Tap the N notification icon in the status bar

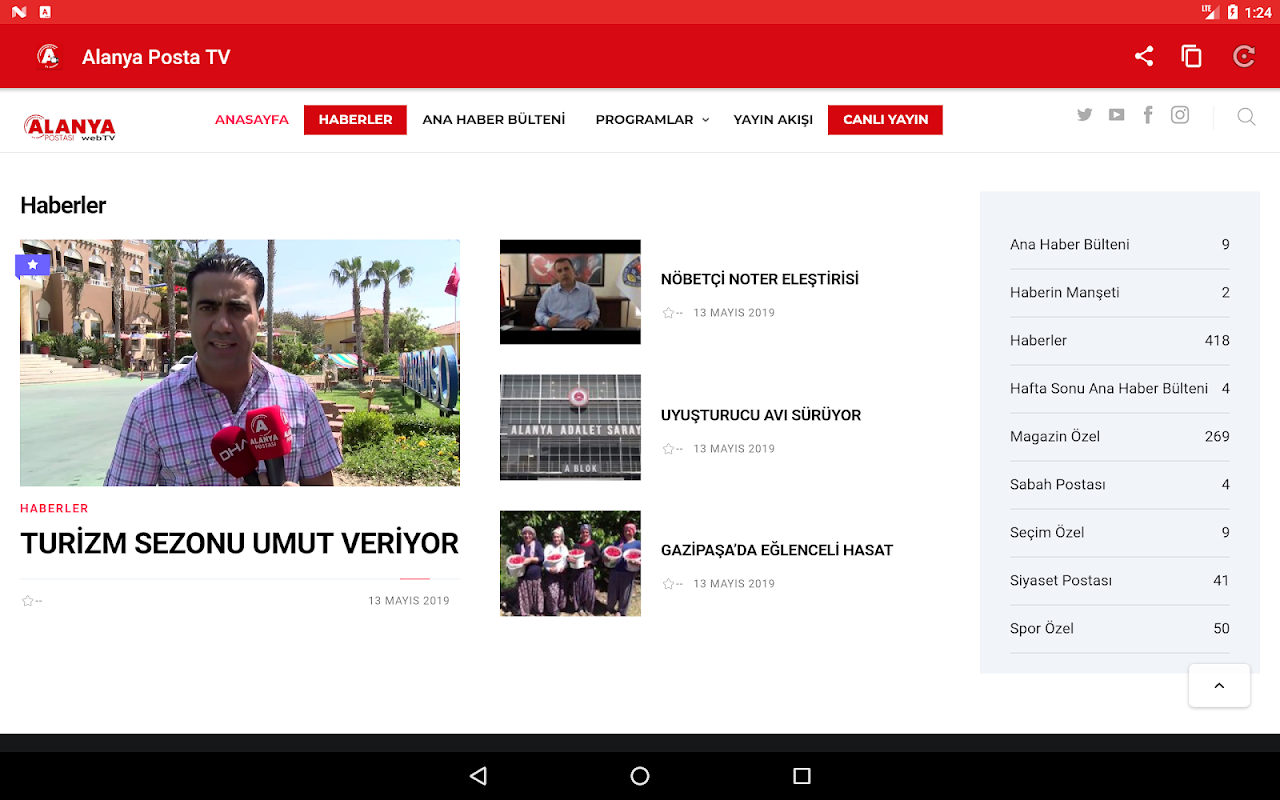(x=19, y=12)
